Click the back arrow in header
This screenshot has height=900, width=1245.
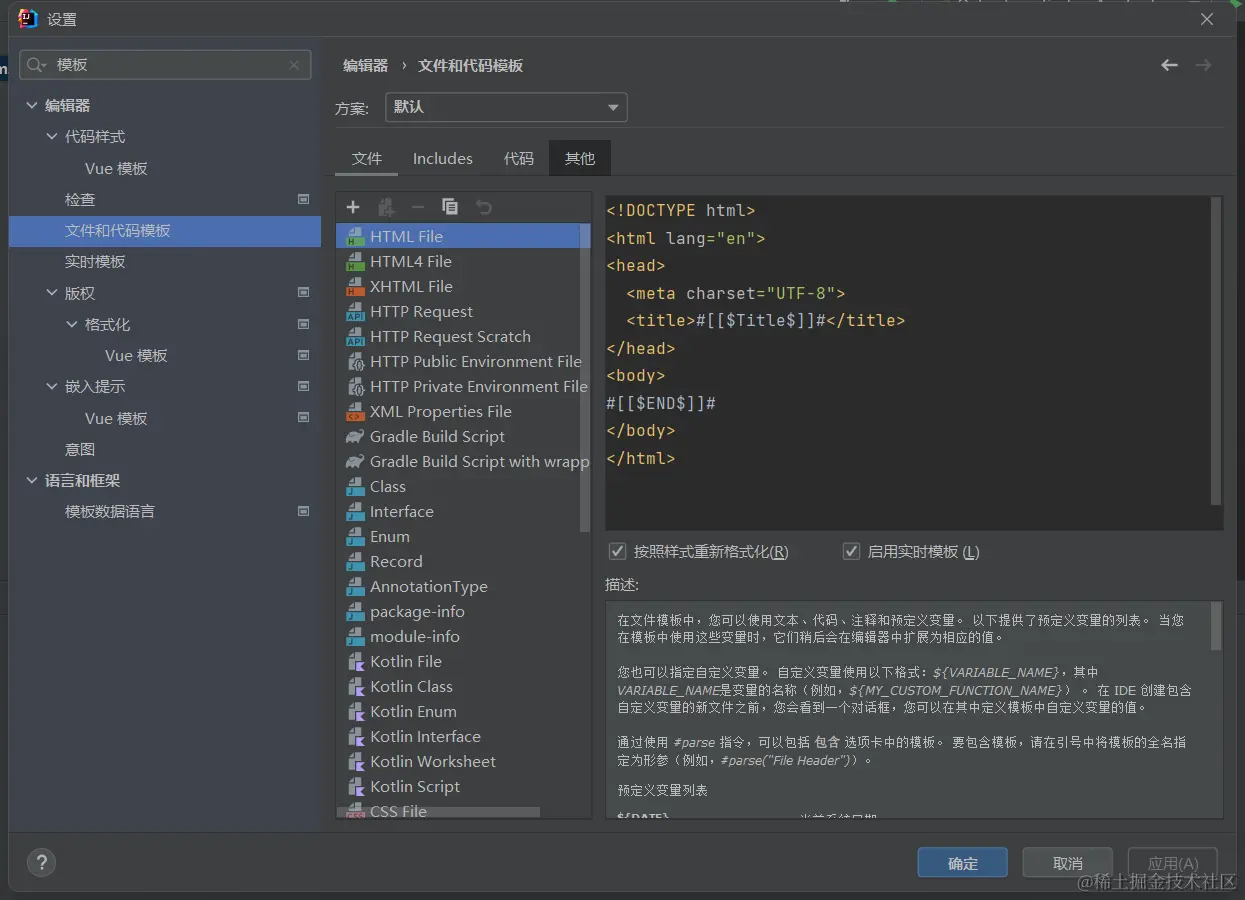1169,65
